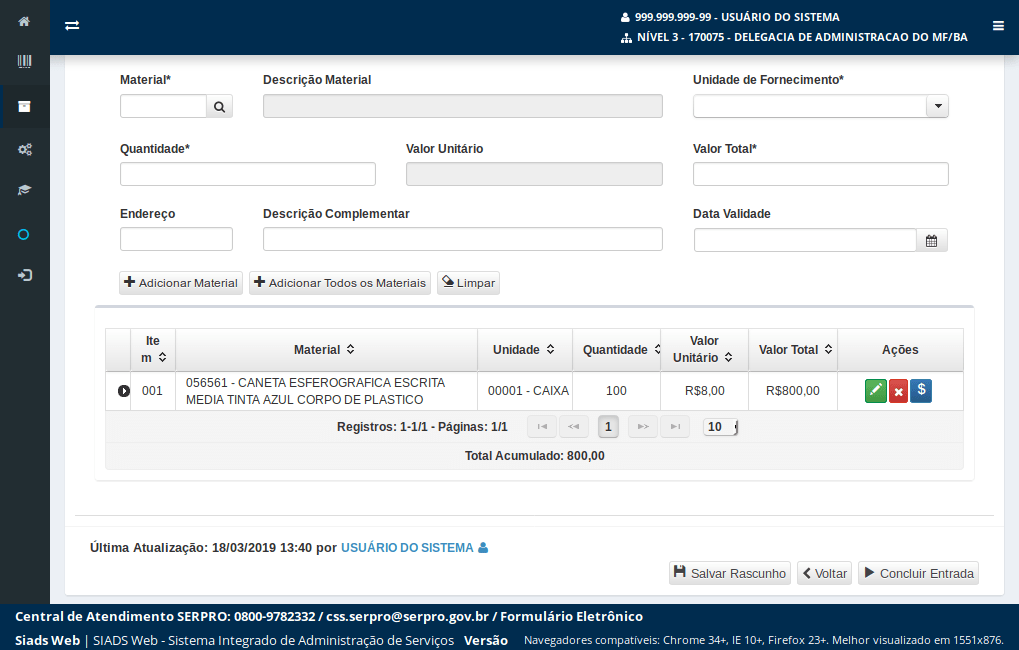Clear the form with Limpar

pyautogui.click(x=469, y=283)
